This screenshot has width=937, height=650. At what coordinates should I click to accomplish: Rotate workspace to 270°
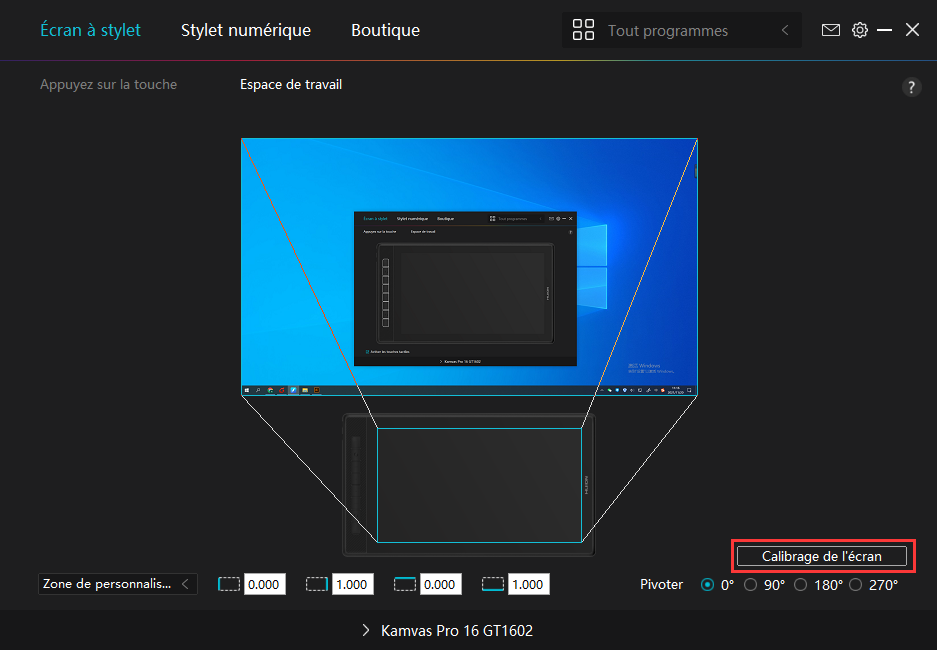(x=856, y=585)
